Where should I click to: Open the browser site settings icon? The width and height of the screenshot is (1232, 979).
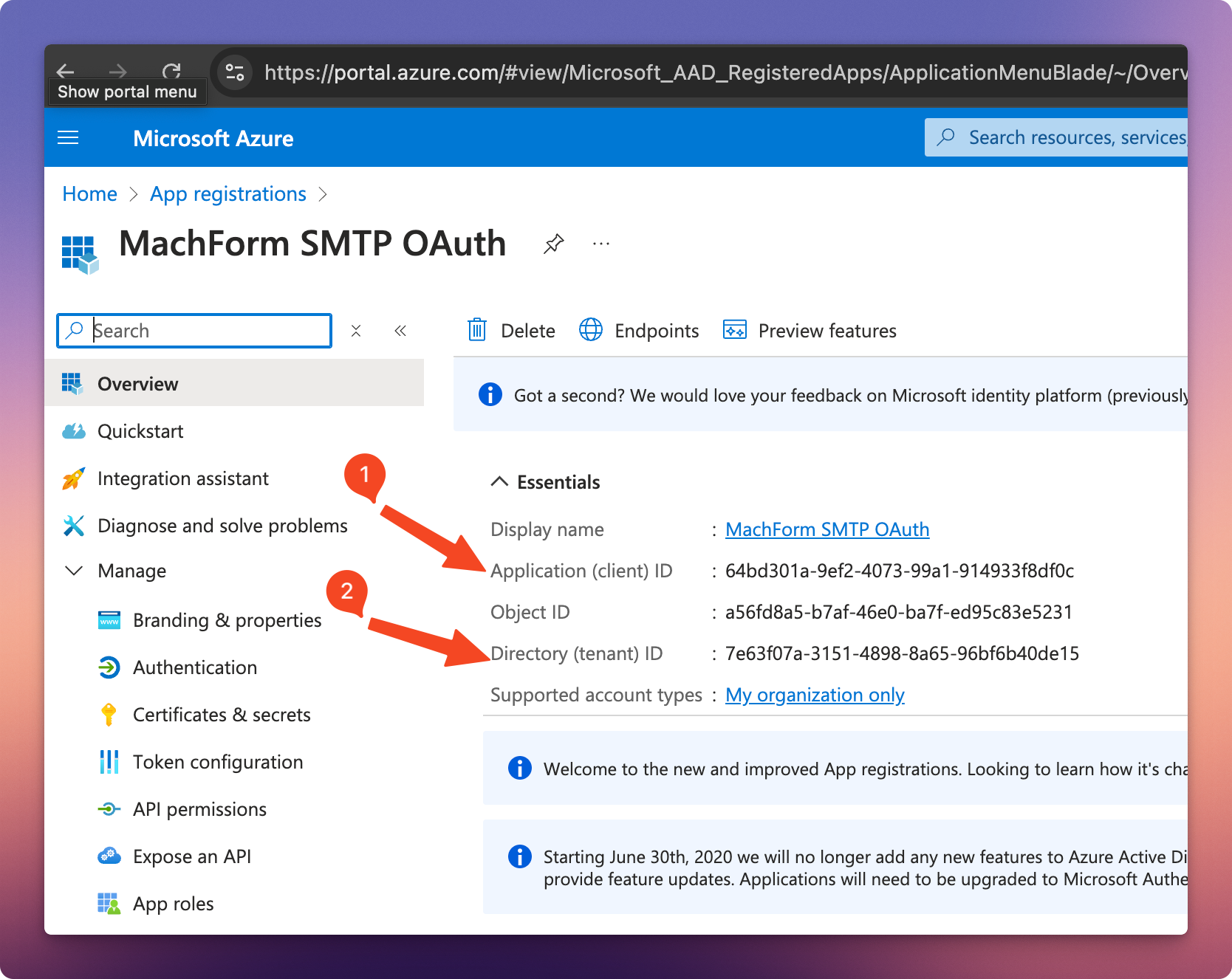pos(235,72)
